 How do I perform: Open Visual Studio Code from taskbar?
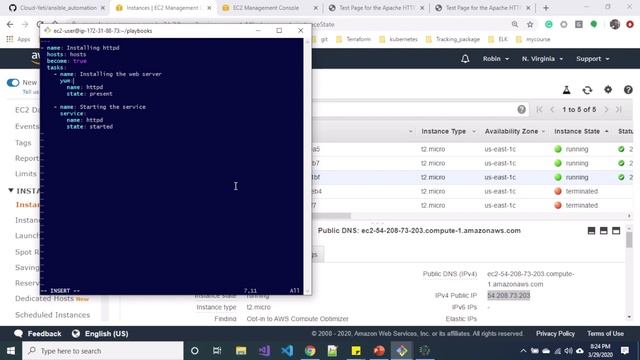[x=287, y=351]
